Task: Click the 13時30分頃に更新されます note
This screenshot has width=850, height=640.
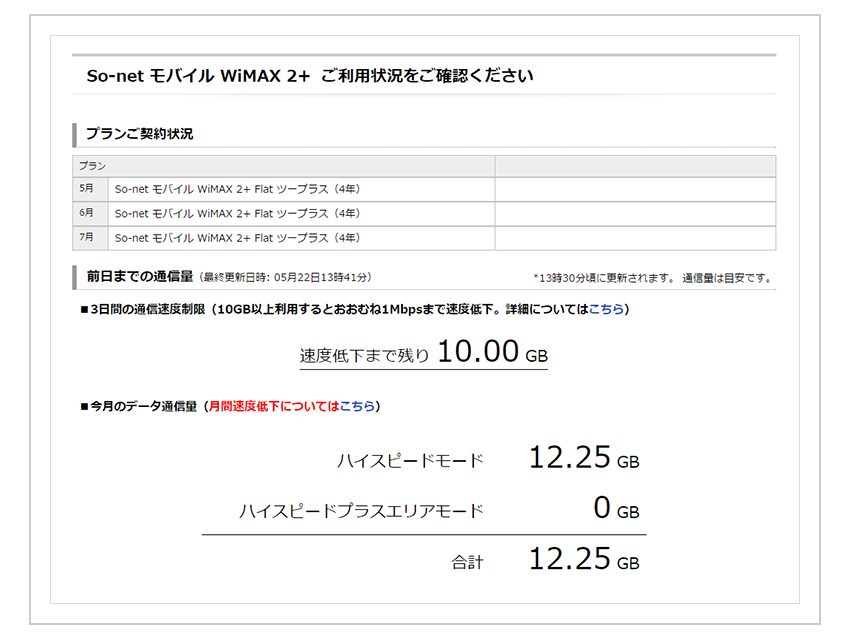Action: 652,279
